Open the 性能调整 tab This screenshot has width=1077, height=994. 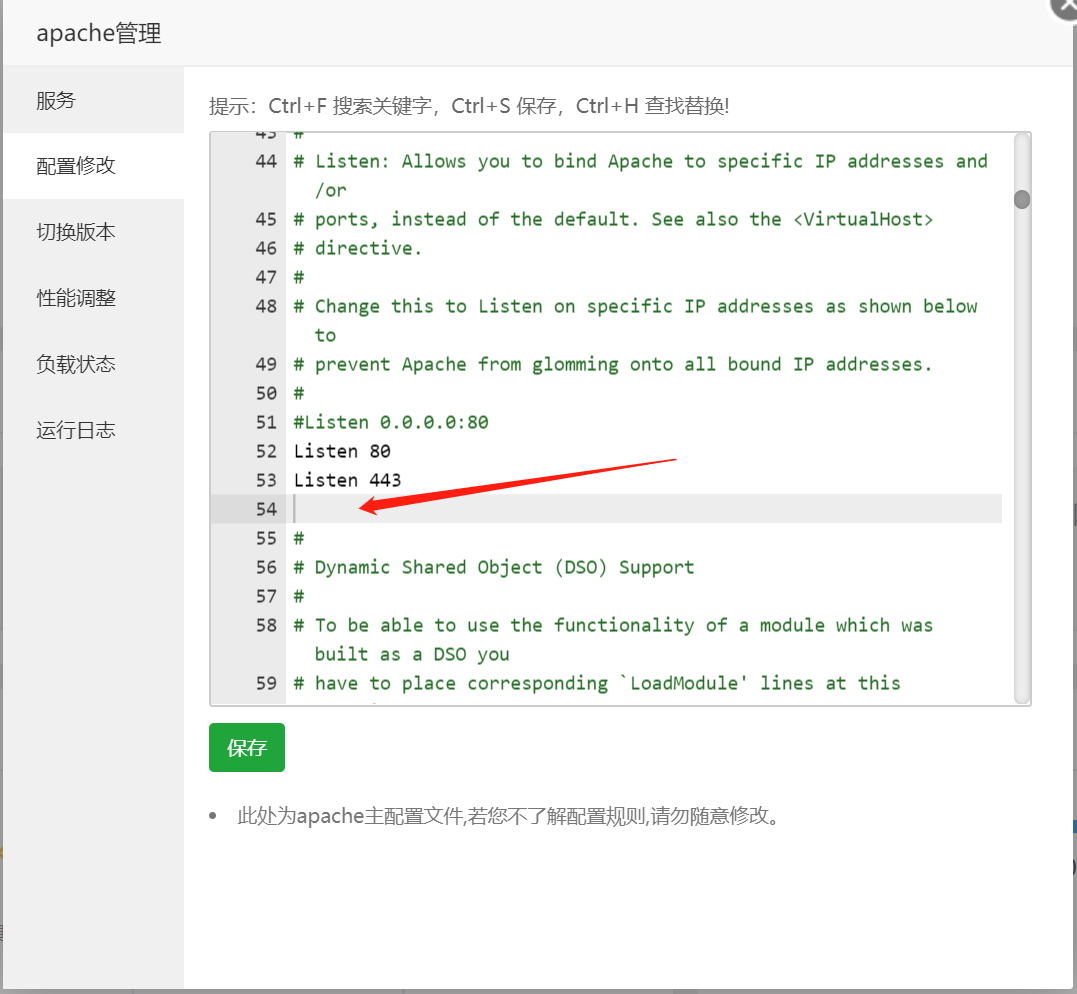coord(93,298)
